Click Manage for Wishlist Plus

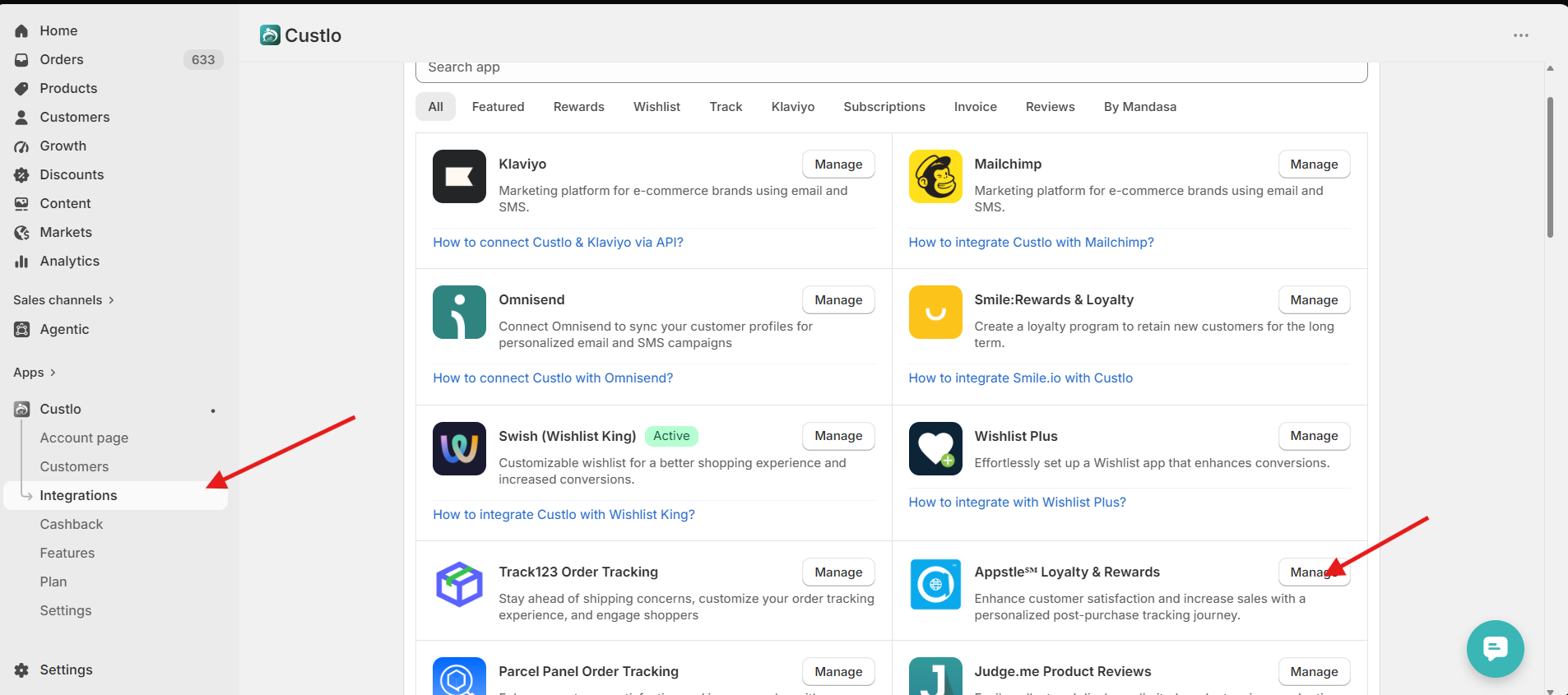point(1314,436)
